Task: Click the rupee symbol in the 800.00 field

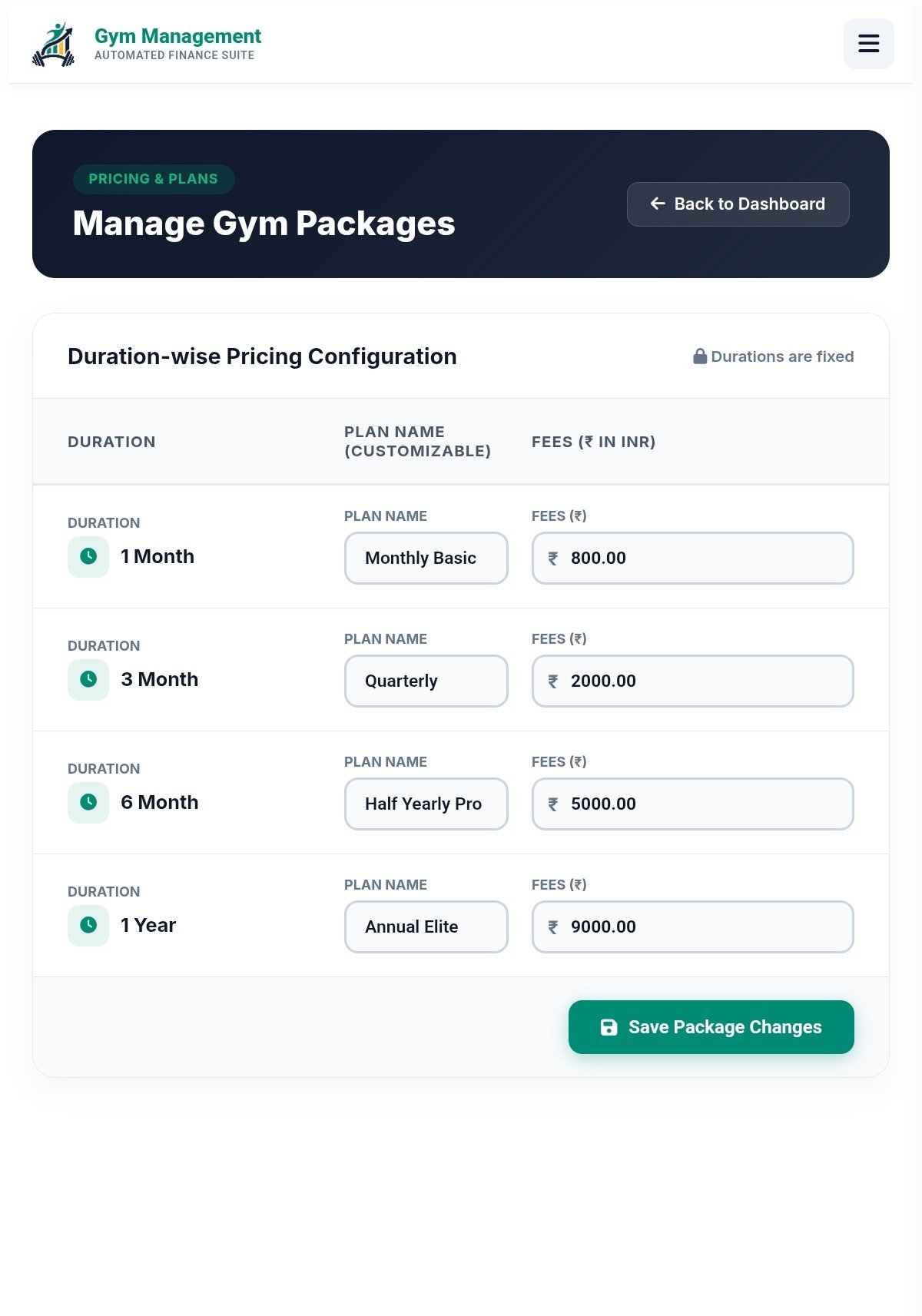Action: click(x=552, y=559)
